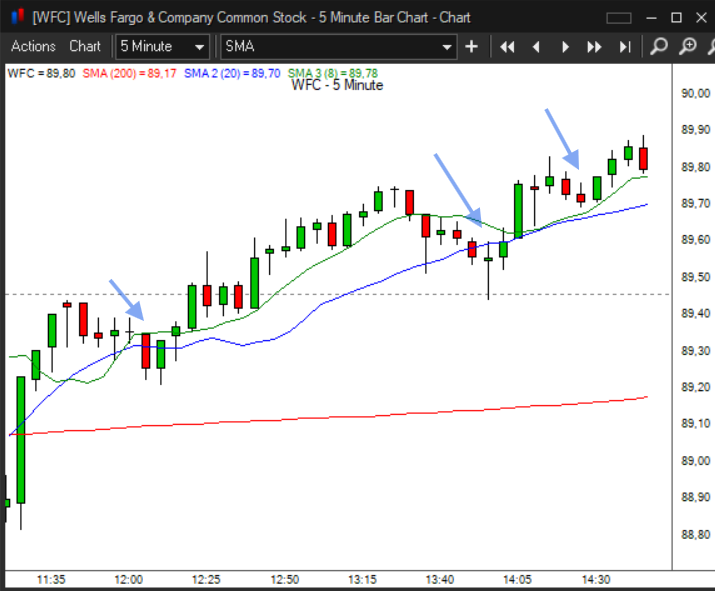Image resolution: width=715 pixels, height=591 pixels.
Task: Click the WFC = 89,80 price label
Action: 41,73
